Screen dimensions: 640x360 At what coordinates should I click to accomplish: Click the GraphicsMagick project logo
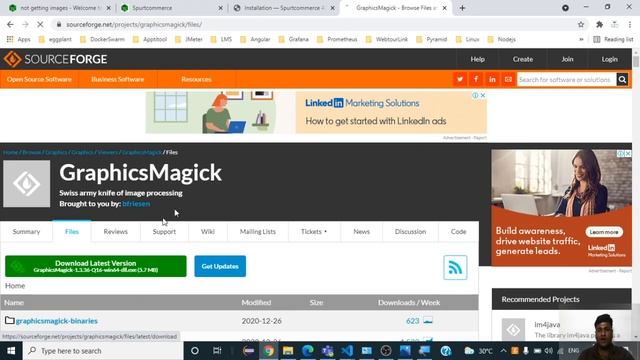tap(27, 184)
